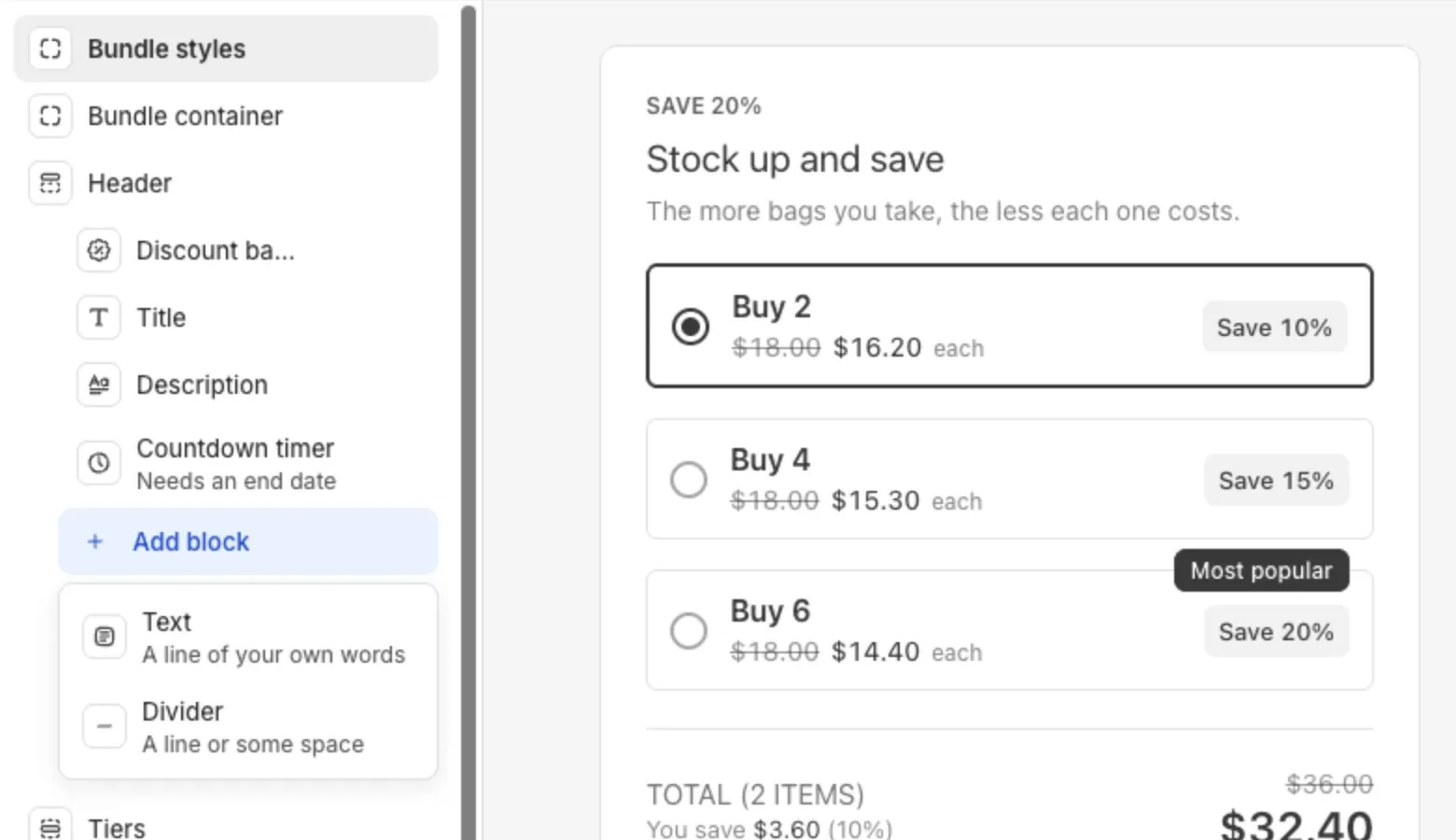Click the TOTAL (2 ITEMS) label
This screenshot has width=1456, height=840.
pos(755,794)
